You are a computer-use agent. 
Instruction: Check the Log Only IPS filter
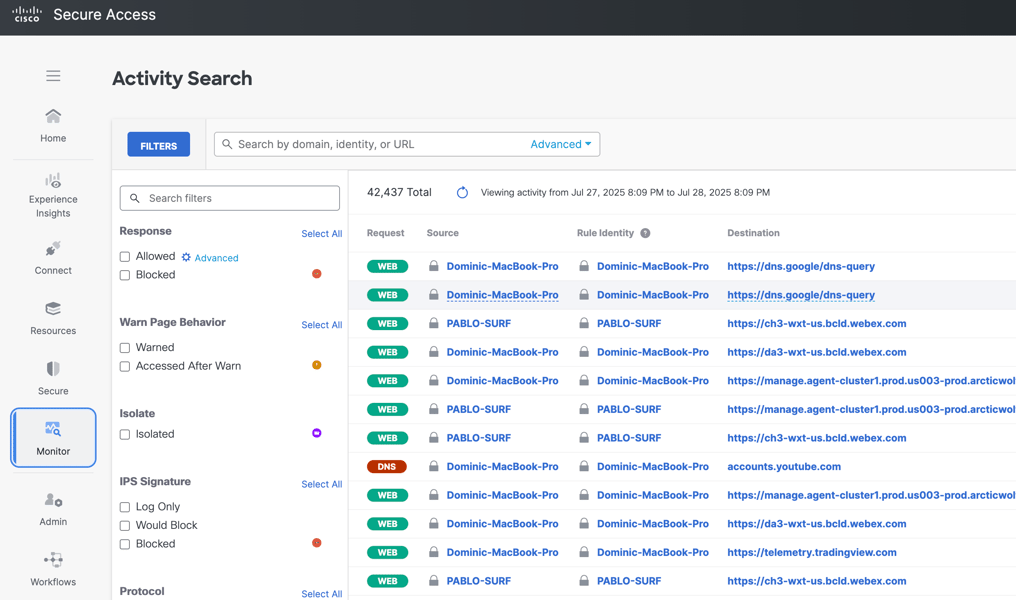[125, 507]
